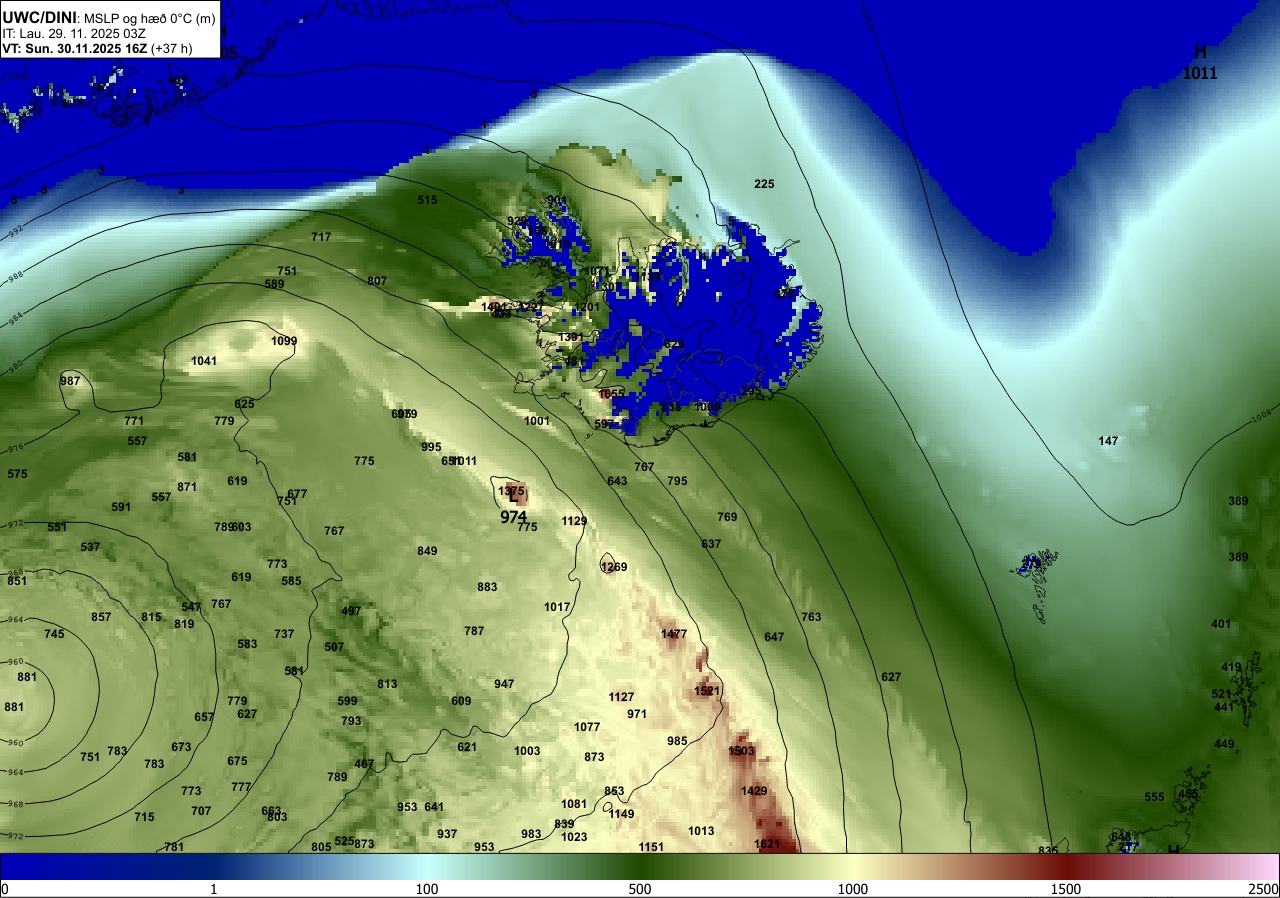Click the '769' height value
The height and width of the screenshot is (898, 1280).
pyautogui.click(x=727, y=517)
